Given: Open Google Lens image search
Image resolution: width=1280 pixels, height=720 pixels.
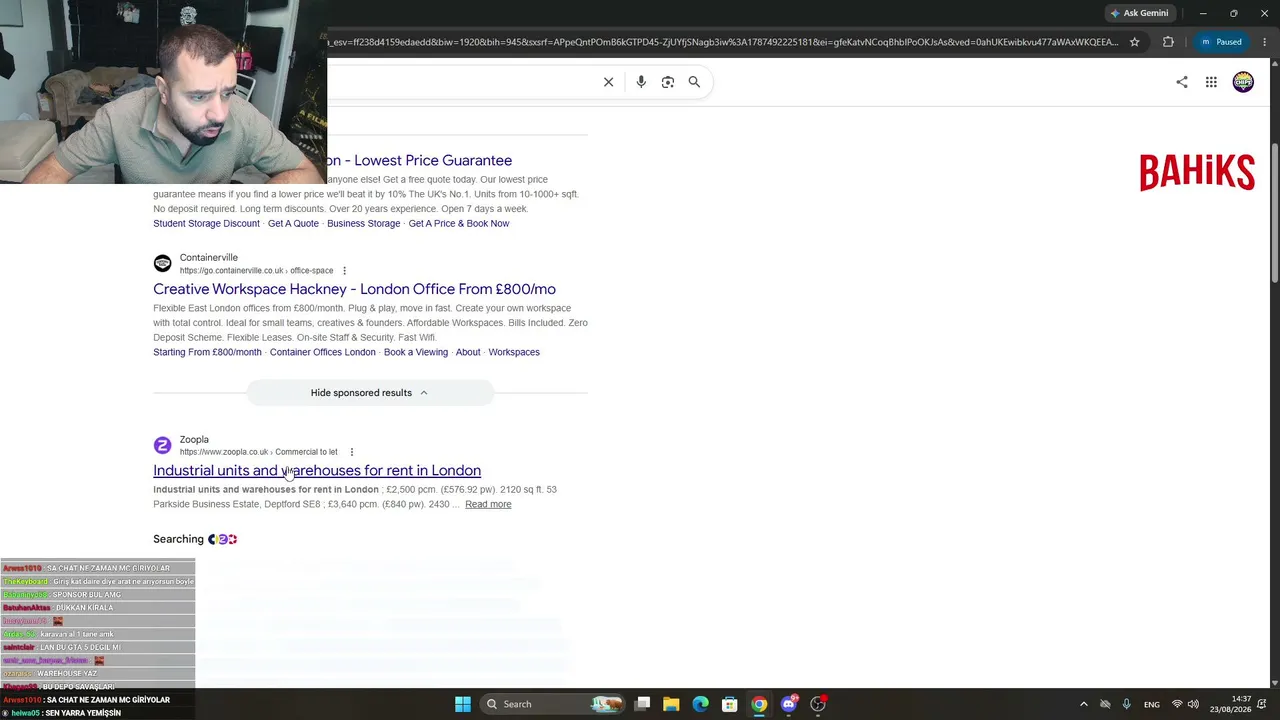Looking at the screenshot, I should [668, 82].
